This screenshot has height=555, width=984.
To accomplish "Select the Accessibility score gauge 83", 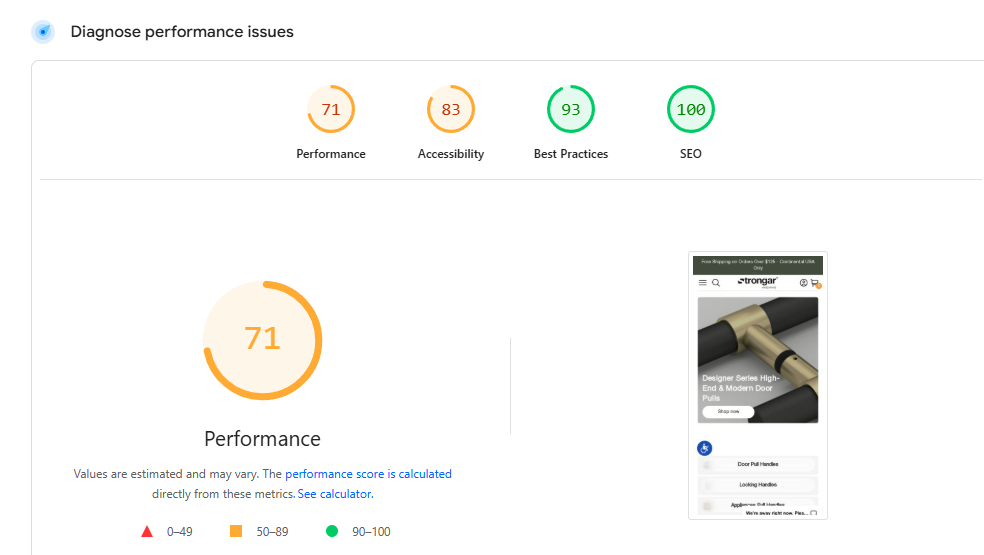I will click(x=451, y=110).
